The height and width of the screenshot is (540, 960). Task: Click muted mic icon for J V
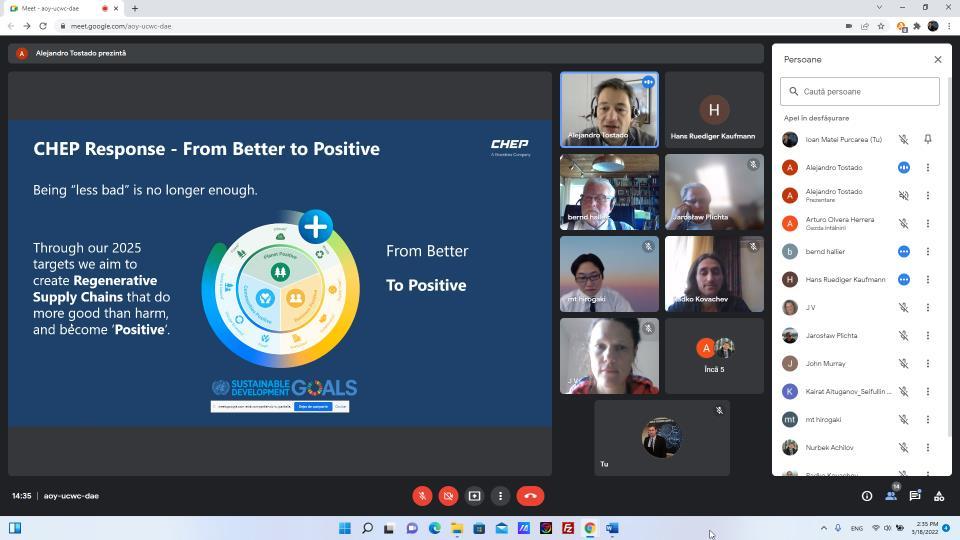904,307
